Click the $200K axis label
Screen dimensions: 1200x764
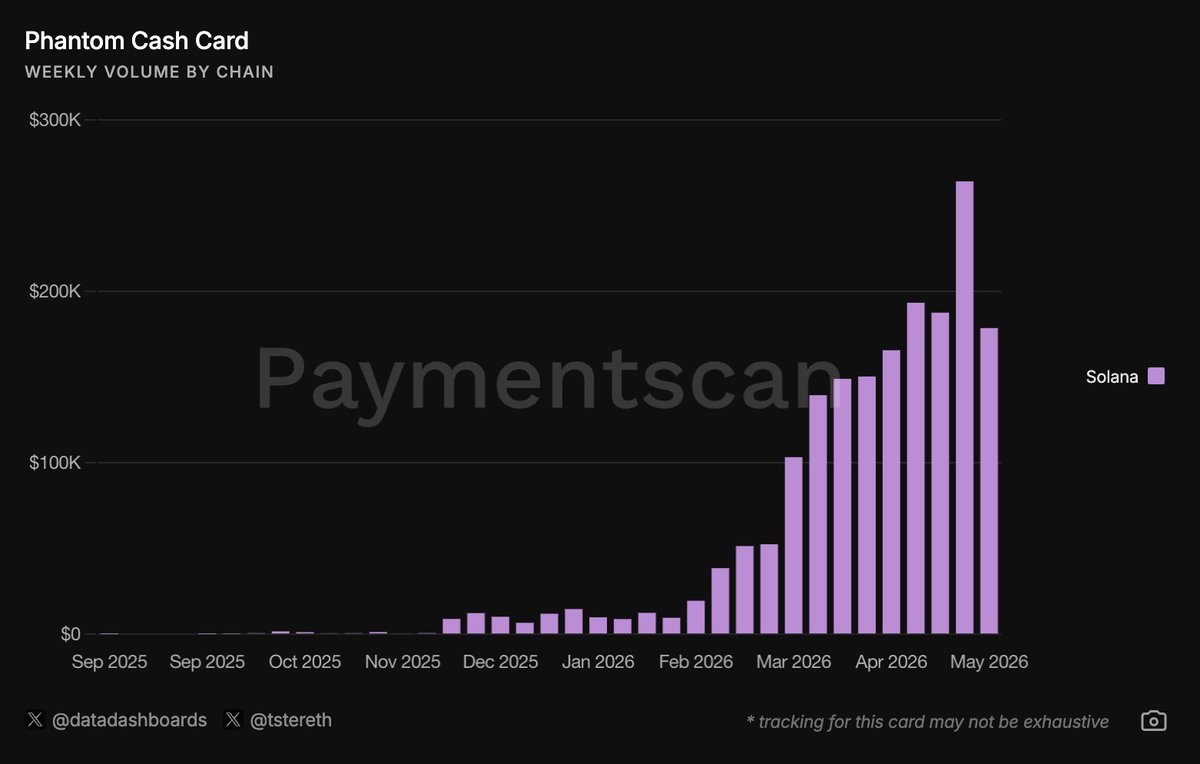point(56,291)
